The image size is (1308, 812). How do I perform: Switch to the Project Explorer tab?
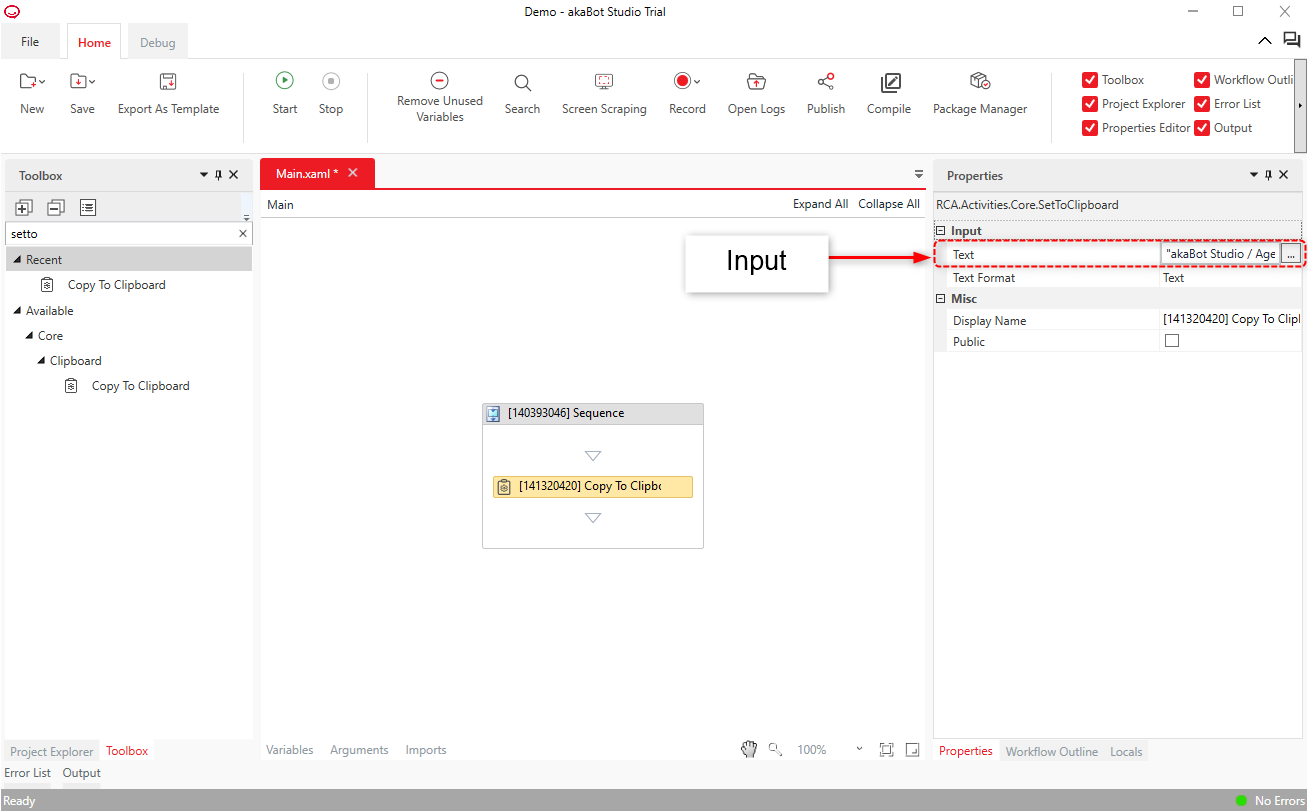click(51, 751)
